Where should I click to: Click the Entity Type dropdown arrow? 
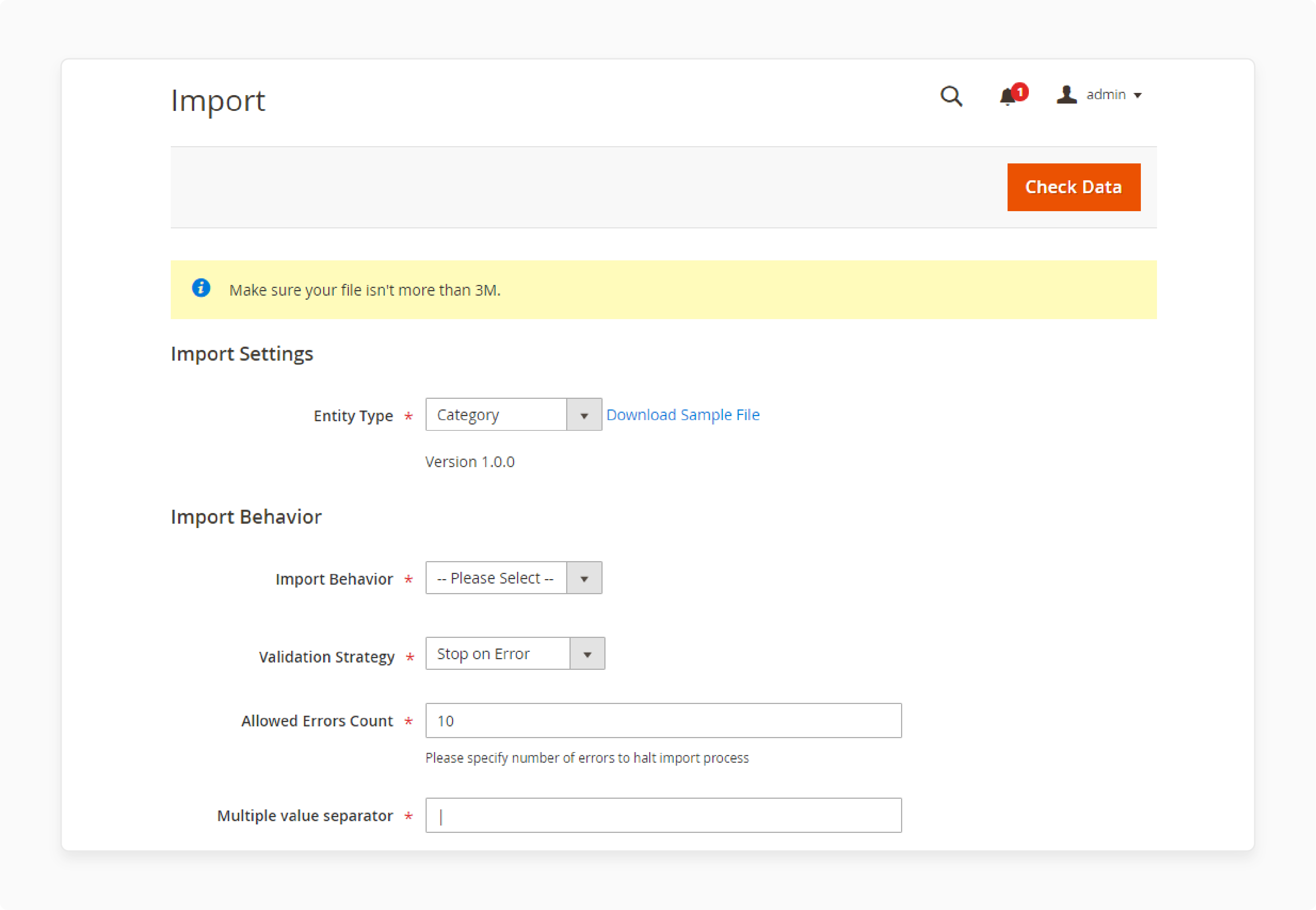pos(583,414)
